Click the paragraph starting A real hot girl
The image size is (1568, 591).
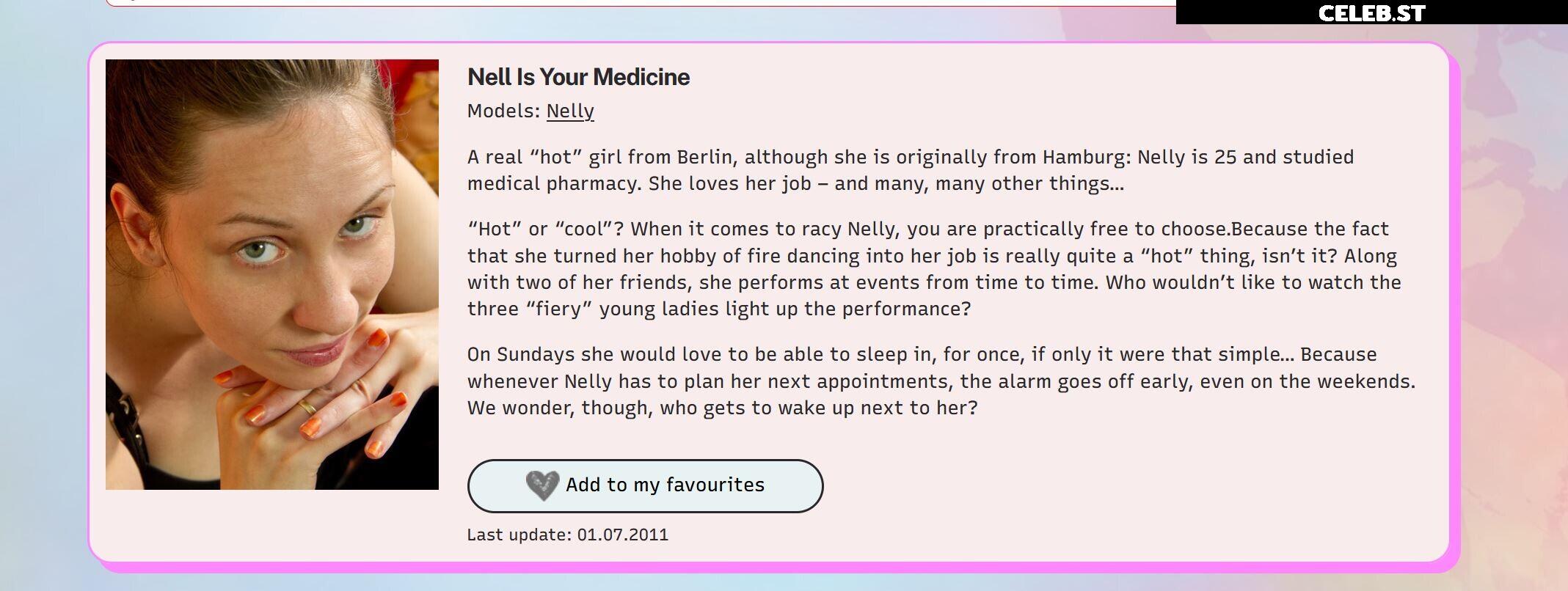[x=911, y=170]
